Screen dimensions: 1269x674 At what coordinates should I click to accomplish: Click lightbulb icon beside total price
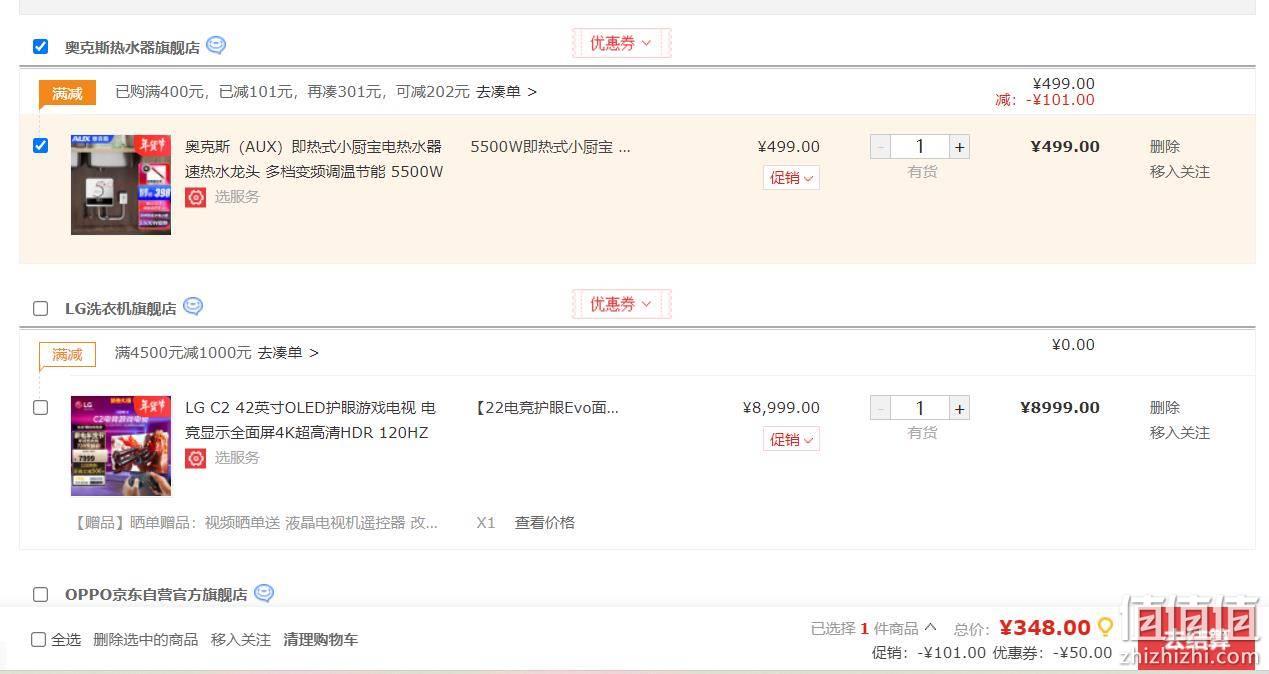click(x=1105, y=627)
